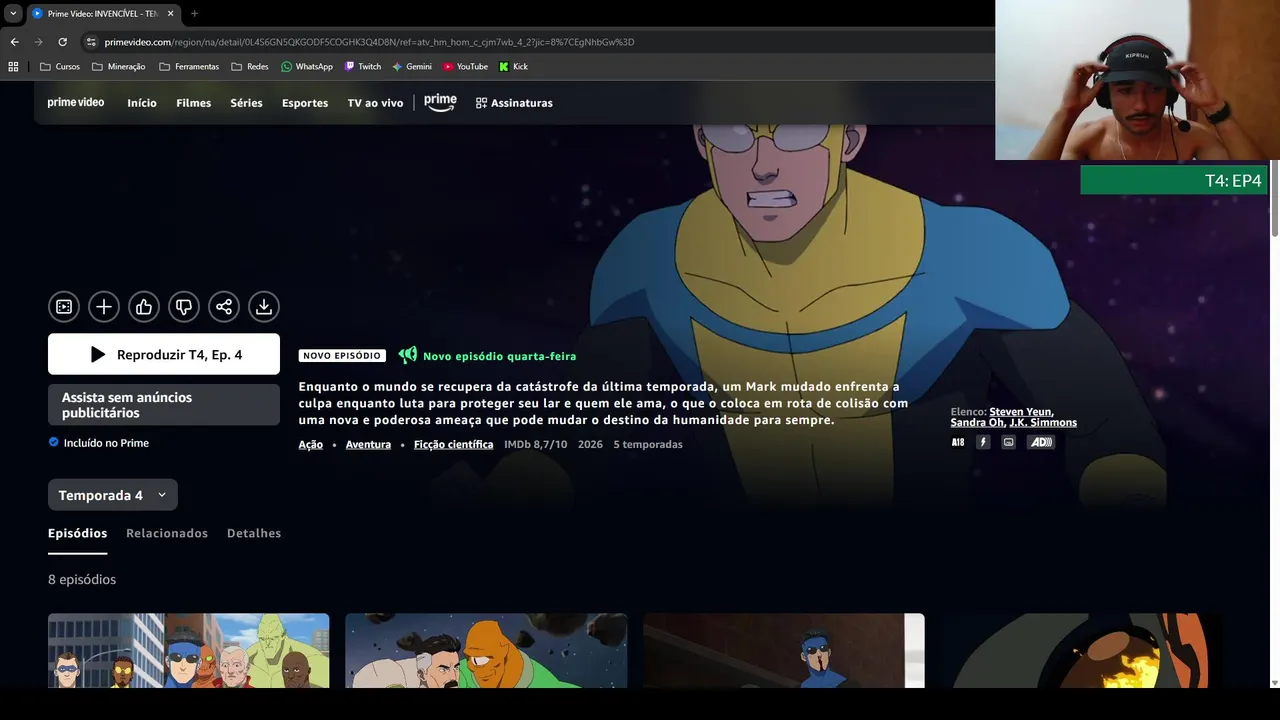Open cast member J.K. Simmons link

pyautogui.click(x=1043, y=423)
